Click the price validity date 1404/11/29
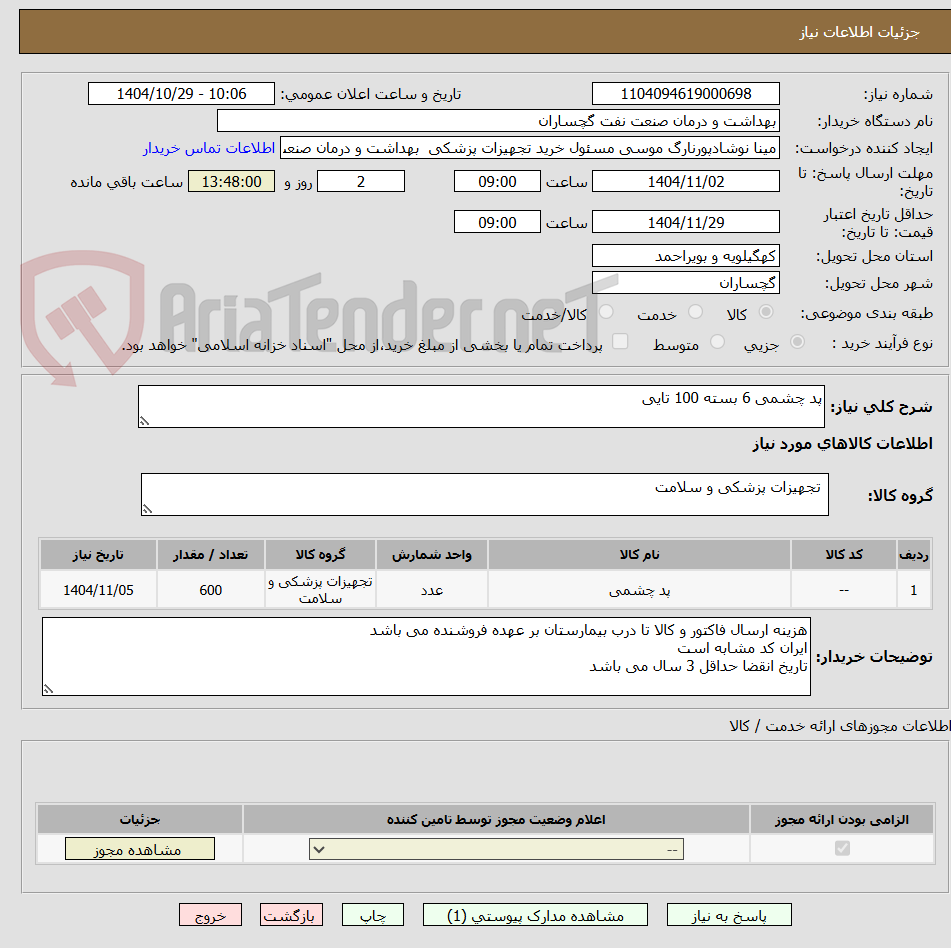951x948 pixels. point(685,222)
